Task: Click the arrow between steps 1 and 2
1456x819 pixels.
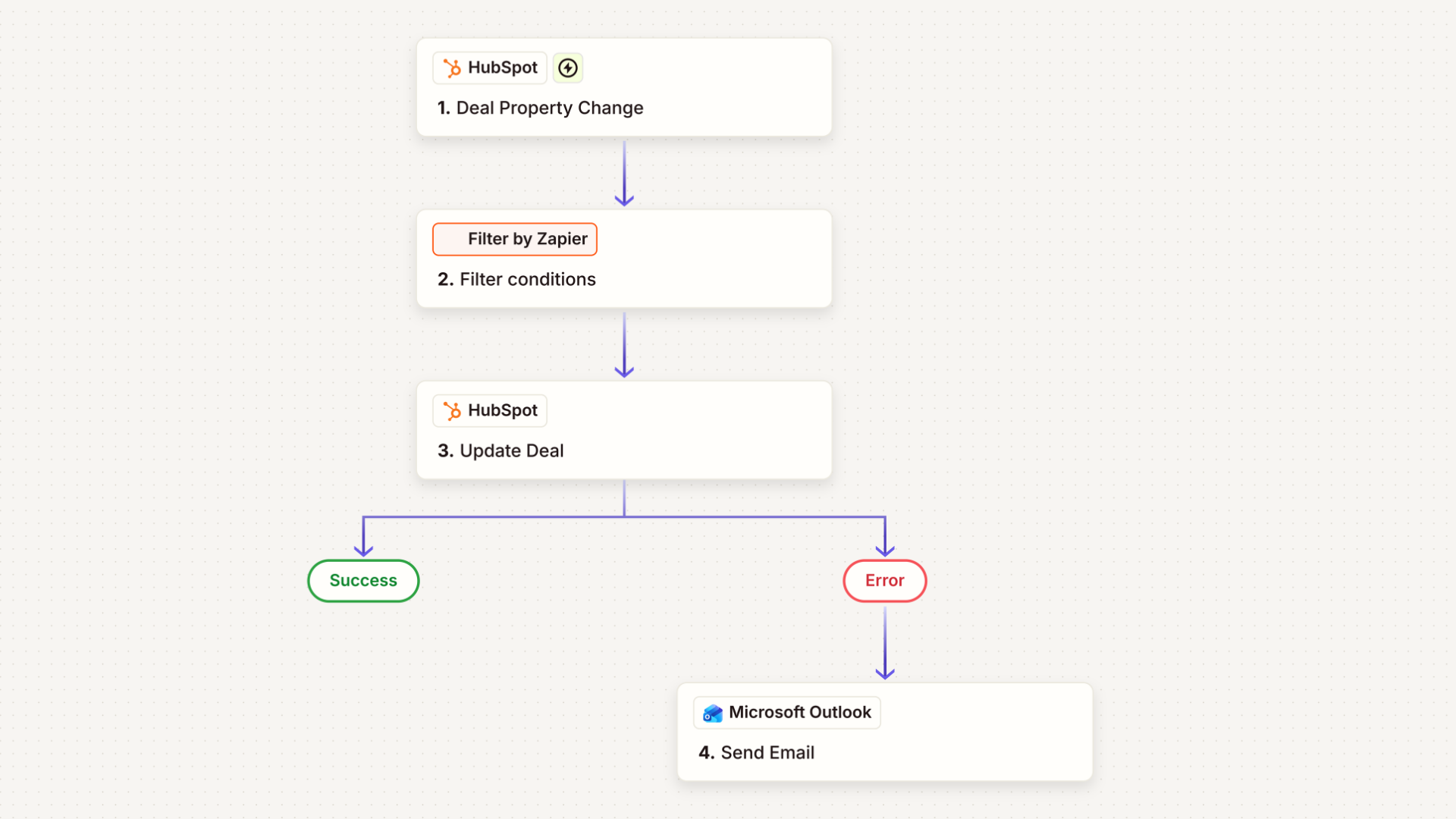Action: pos(624,173)
